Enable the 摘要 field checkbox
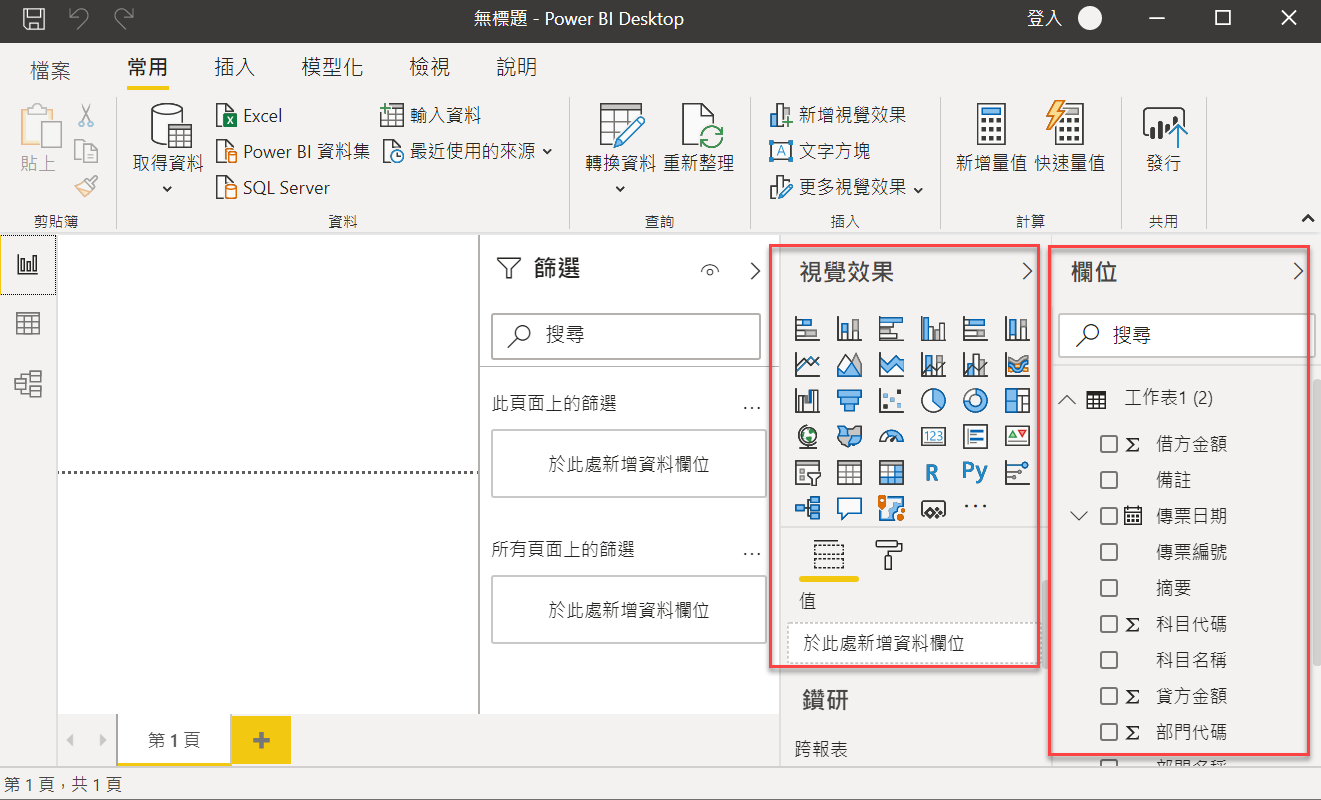Viewport: 1321px width, 800px height. pyautogui.click(x=1108, y=588)
